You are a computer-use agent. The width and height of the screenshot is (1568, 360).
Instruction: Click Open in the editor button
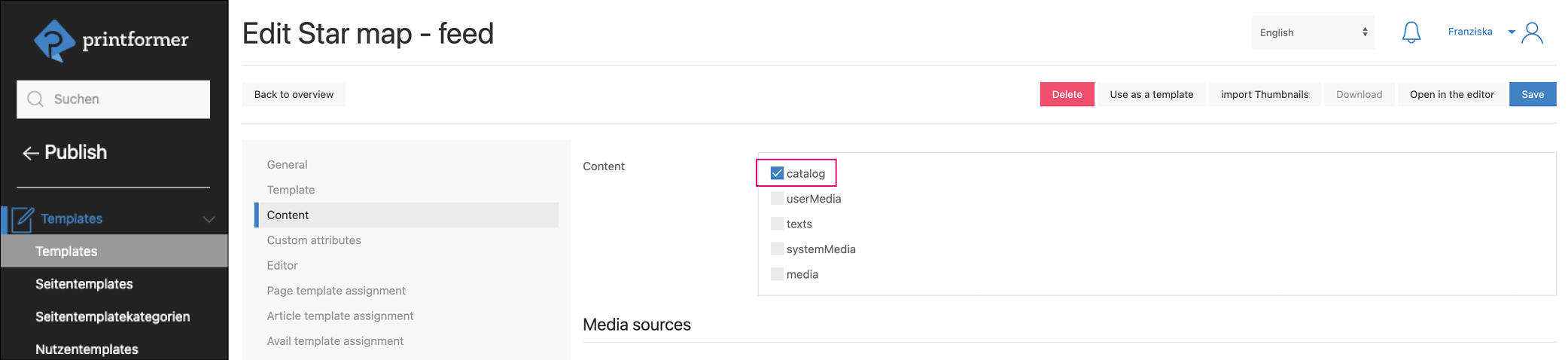1451,94
